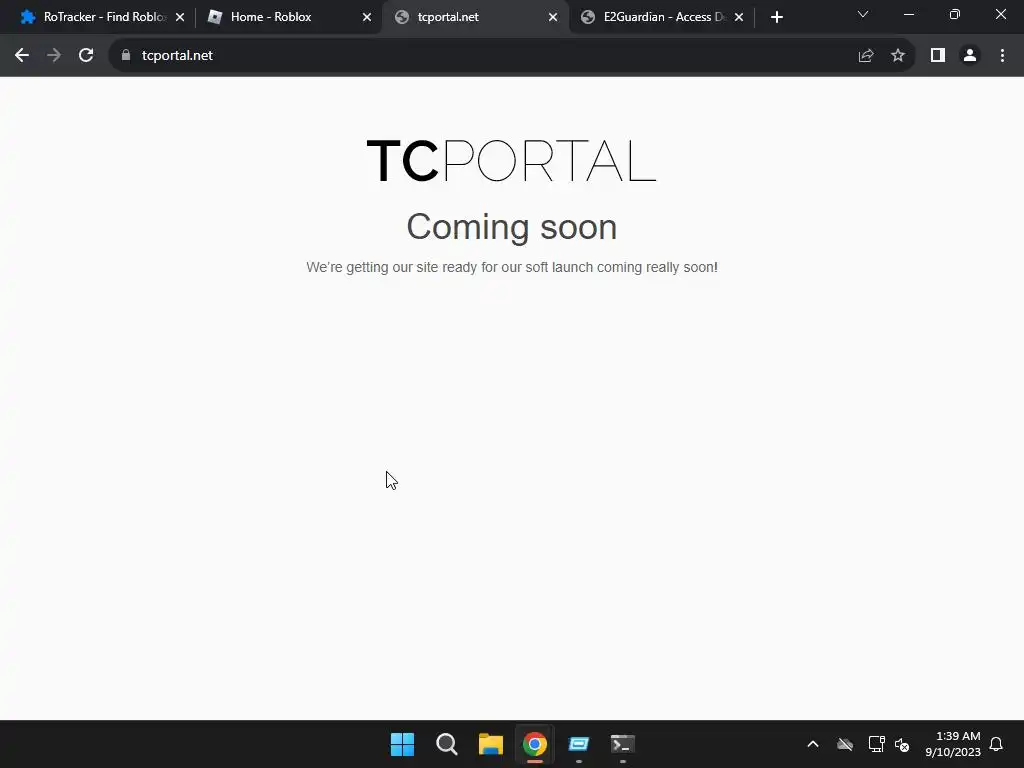The width and height of the screenshot is (1024, 768).
Task: Open the Chrome profile menu
Action: tap(970, 56)
